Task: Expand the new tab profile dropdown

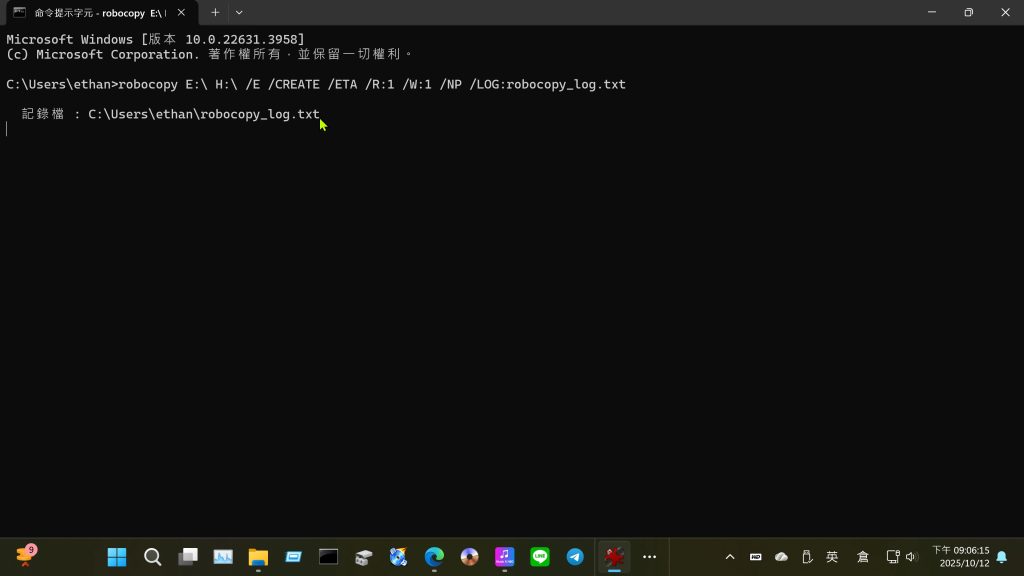Action: click(239, 13)
